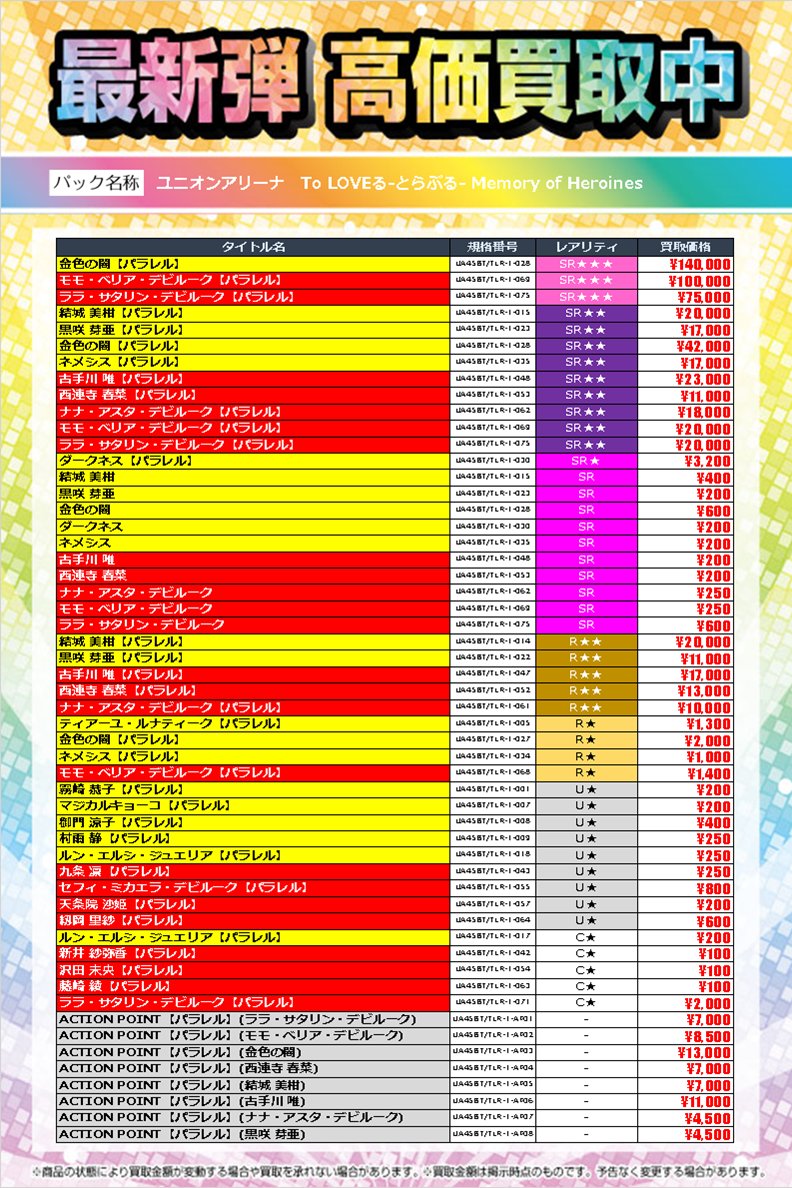
Task: Click ダークネス【パラレル】 title cell
Action: (x=253, y=461)
